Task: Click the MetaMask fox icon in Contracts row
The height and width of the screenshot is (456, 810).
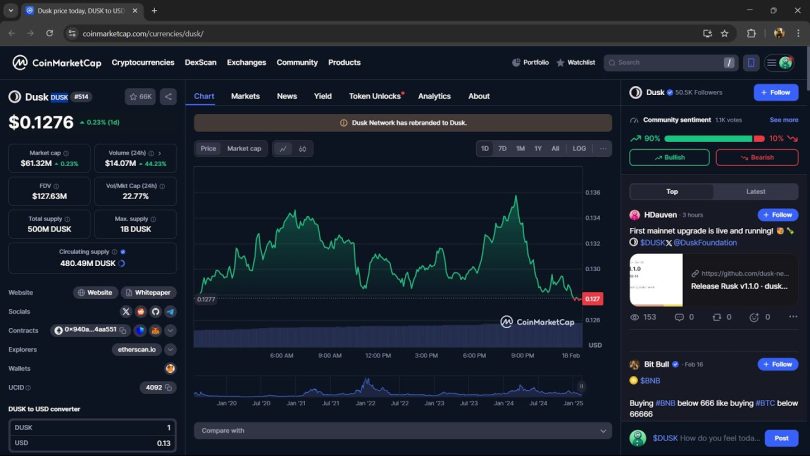Action: [x=155, y=331]
